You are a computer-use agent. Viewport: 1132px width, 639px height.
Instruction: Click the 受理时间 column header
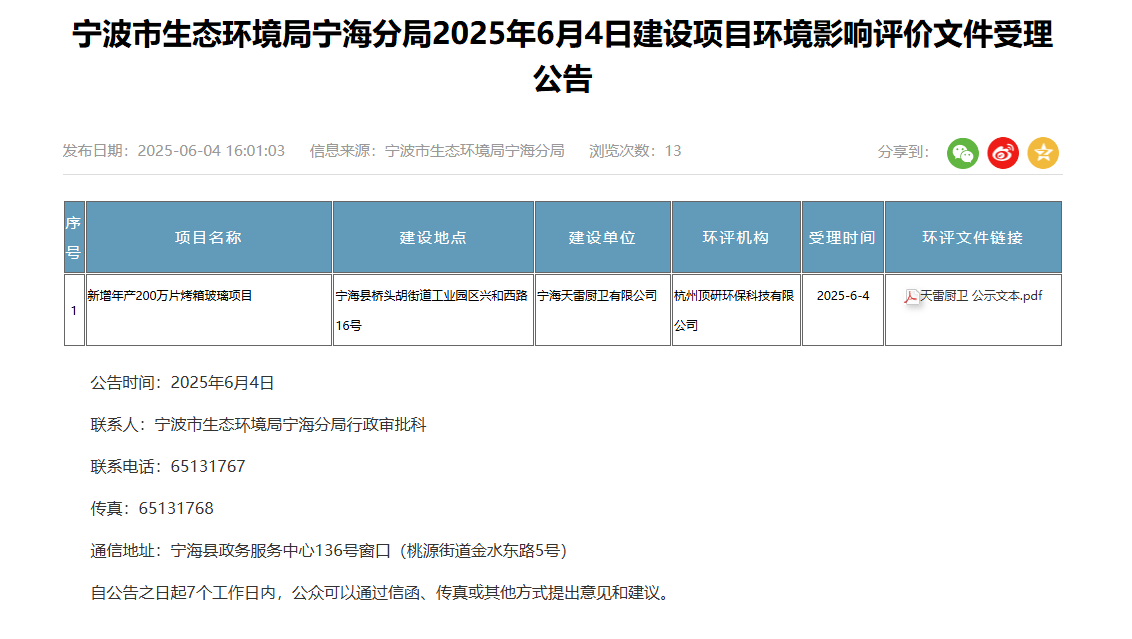843,238
